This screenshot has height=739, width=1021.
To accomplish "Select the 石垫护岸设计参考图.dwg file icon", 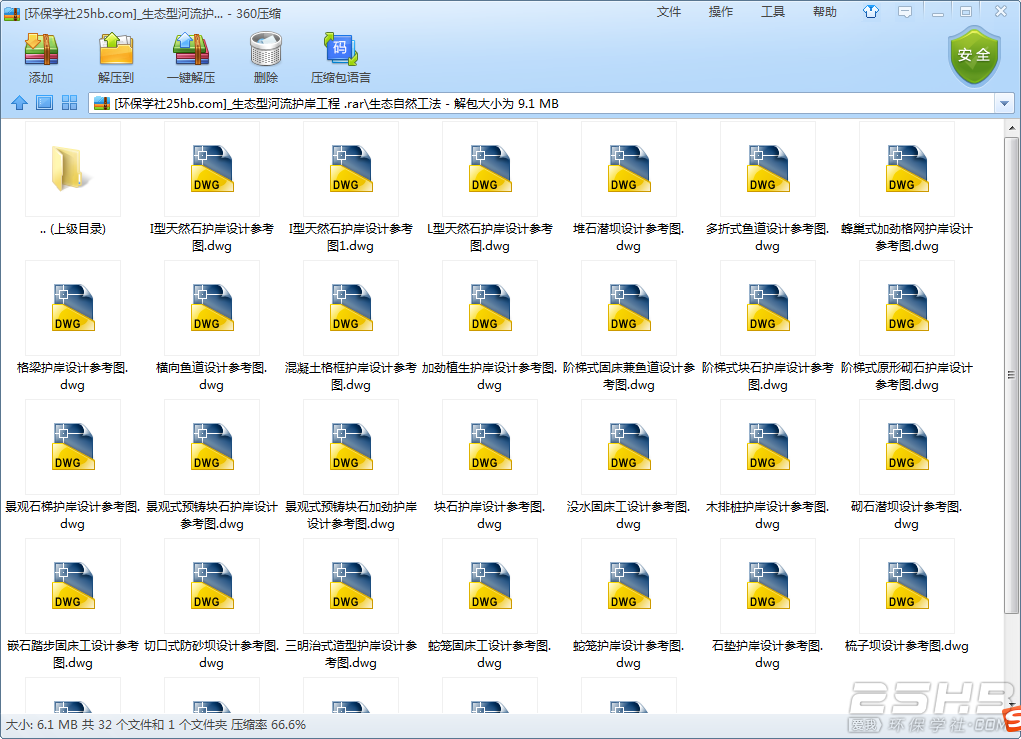I will [x=768, y=586].
